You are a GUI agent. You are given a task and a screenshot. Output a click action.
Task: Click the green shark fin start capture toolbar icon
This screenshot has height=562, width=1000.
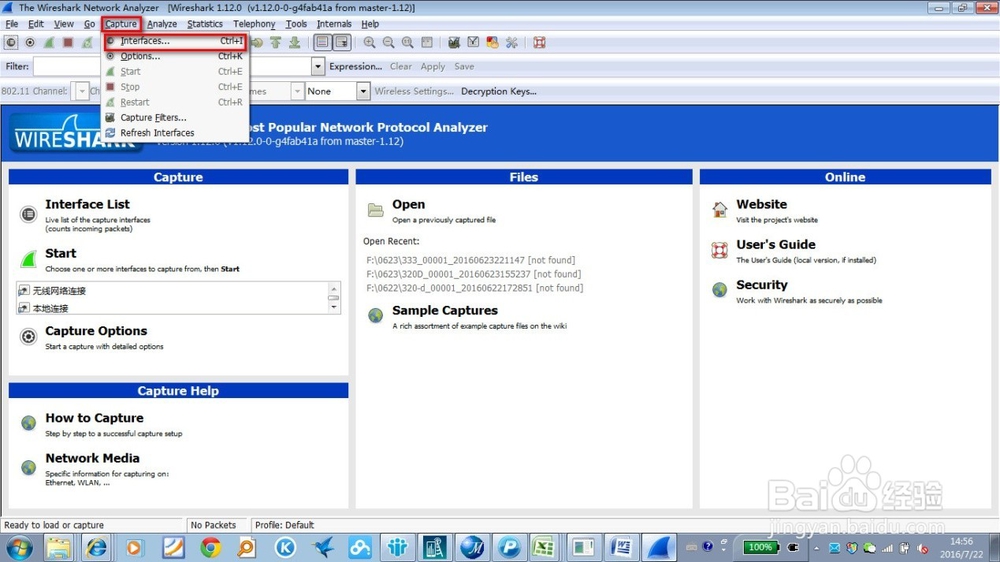point(49,43)
